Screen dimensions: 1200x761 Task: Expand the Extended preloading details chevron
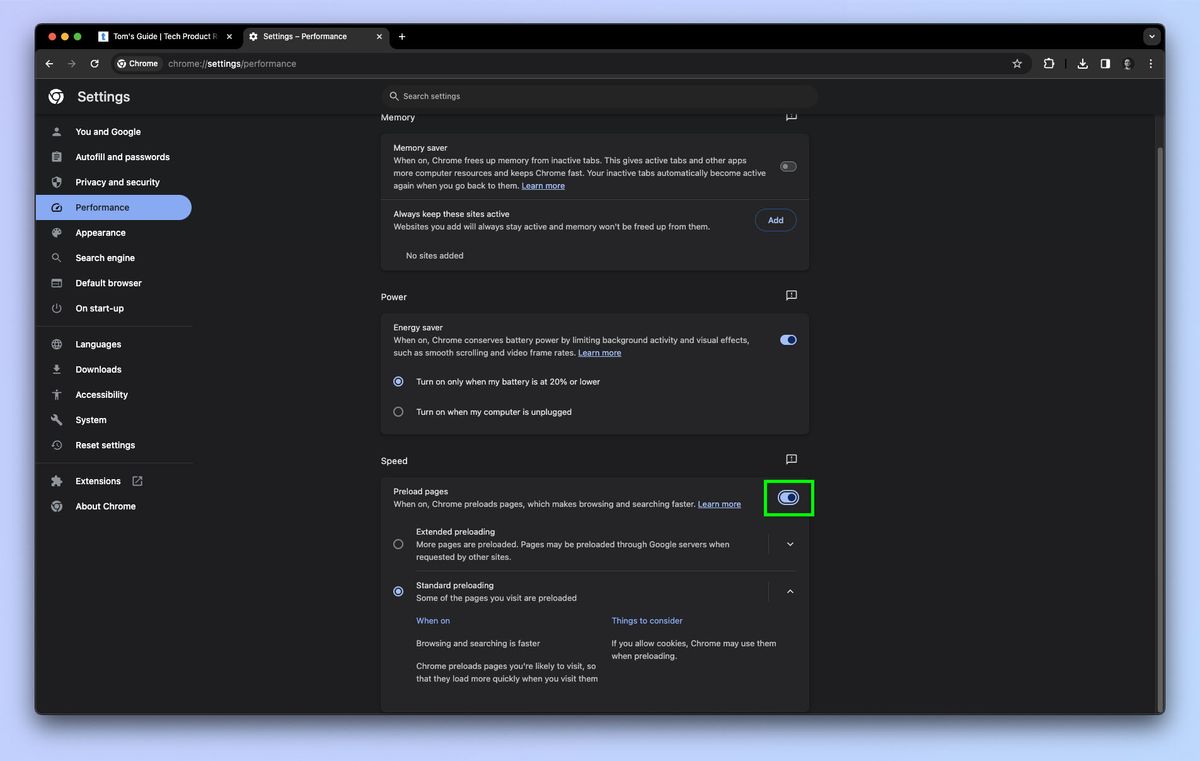tap(790, 543)
